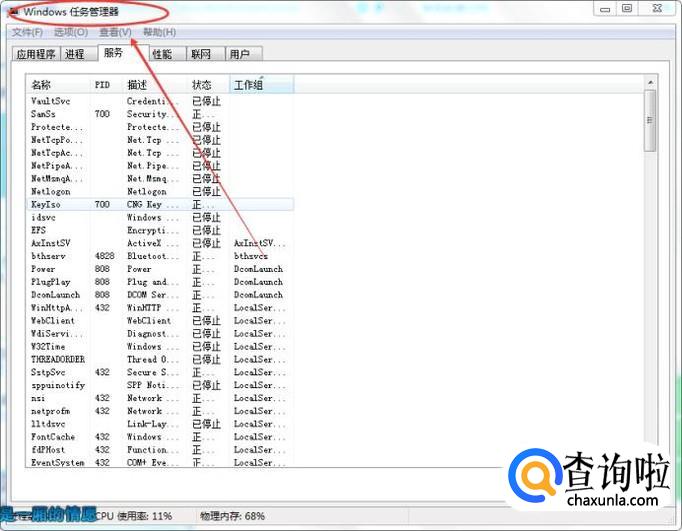Viewport: 682px width, 531px height.
Task: Click 物理内存 68% in status bar
Action: [x=232, y=516]
